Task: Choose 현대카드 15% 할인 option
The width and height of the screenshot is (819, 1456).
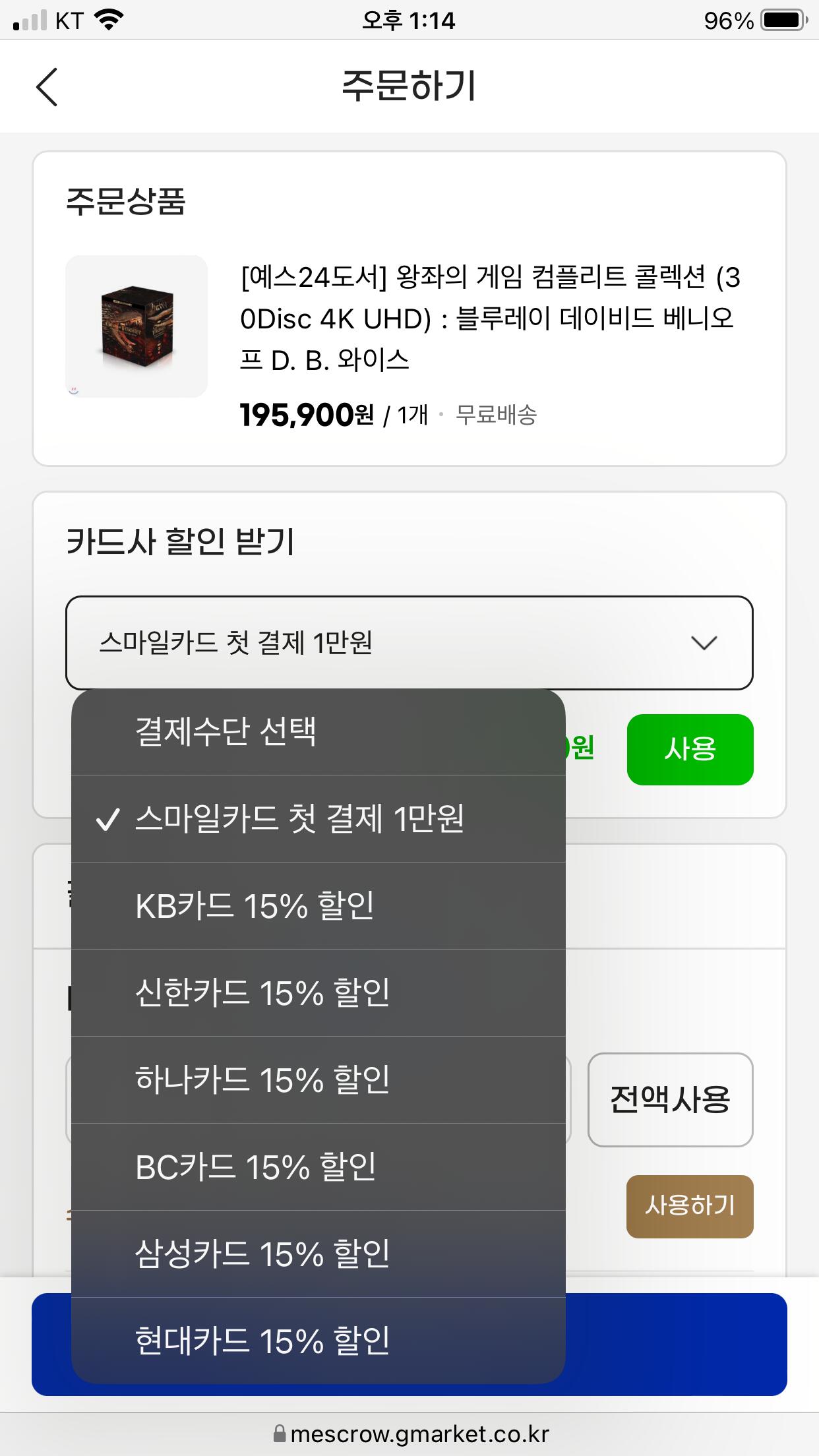Action: point(318,1341)
